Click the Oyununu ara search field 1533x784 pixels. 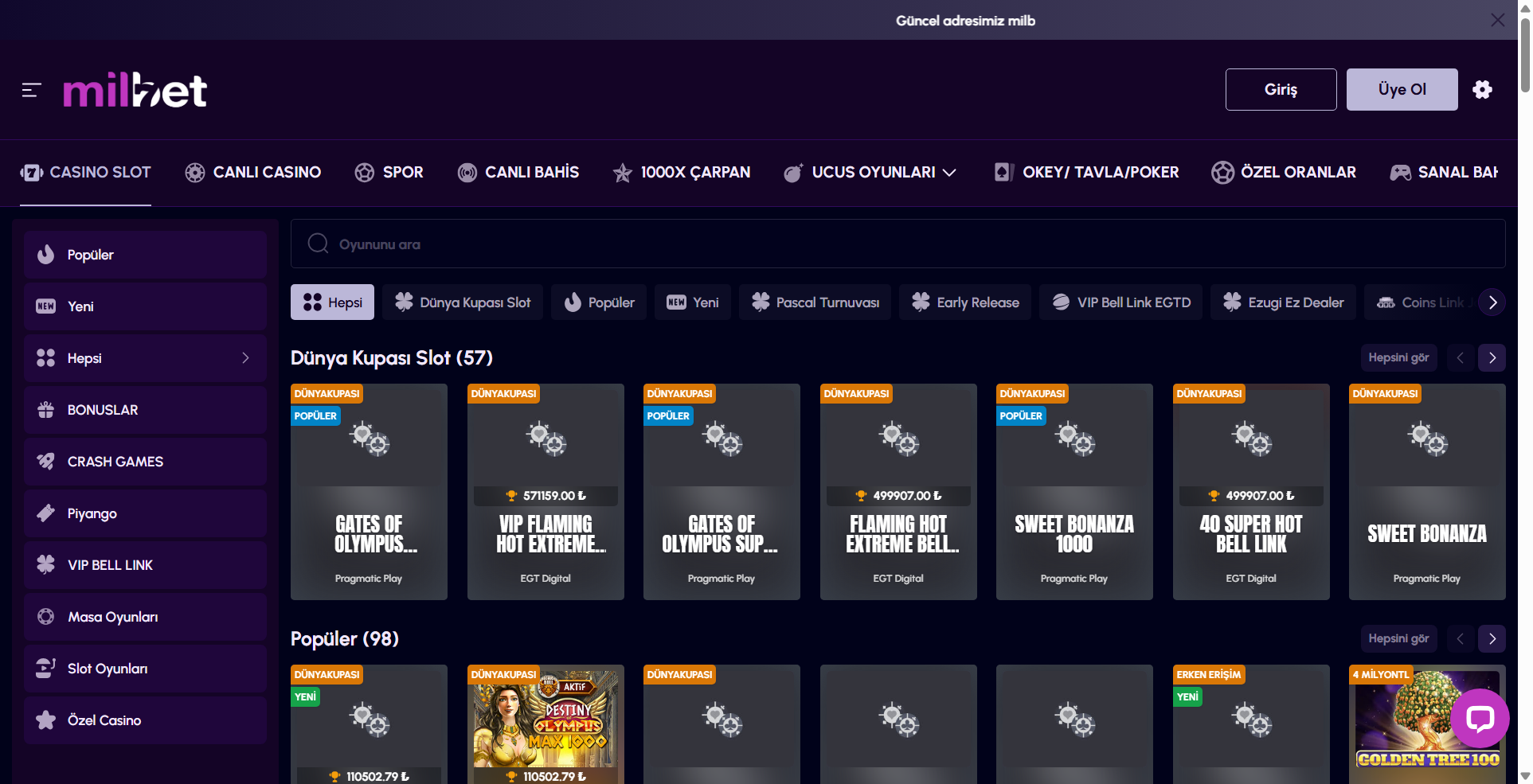[x=898, y=244]
